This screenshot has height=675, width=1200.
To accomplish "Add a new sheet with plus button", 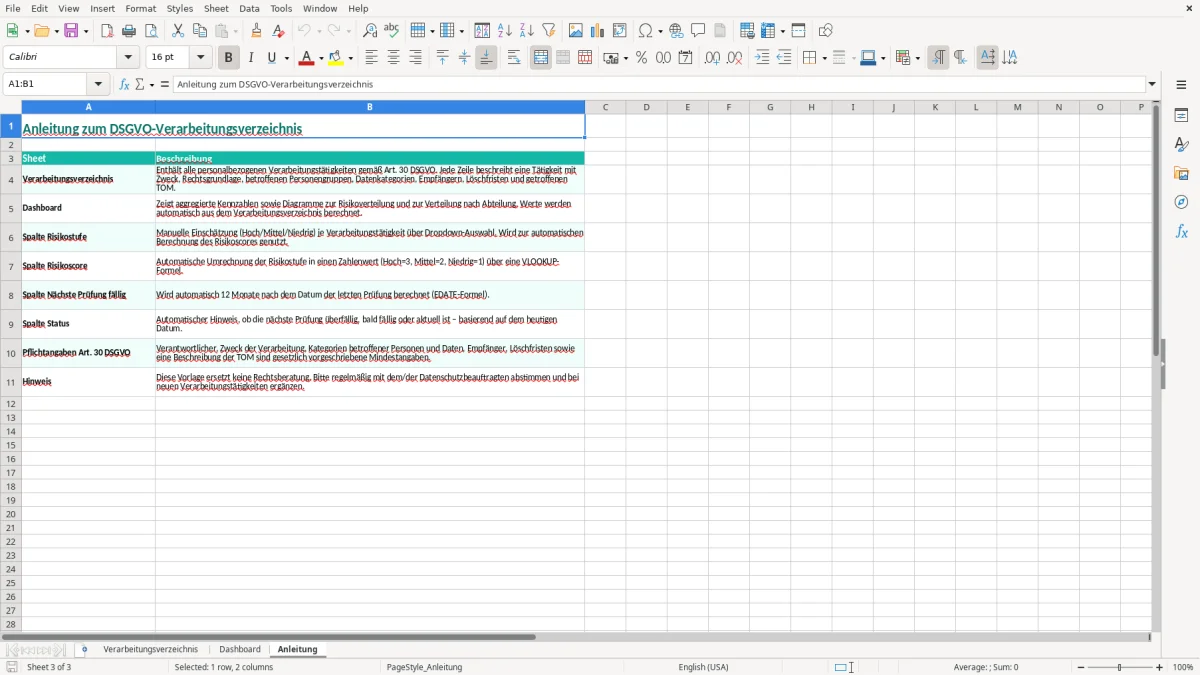I will pyautogui.click(x=84, y=650).
